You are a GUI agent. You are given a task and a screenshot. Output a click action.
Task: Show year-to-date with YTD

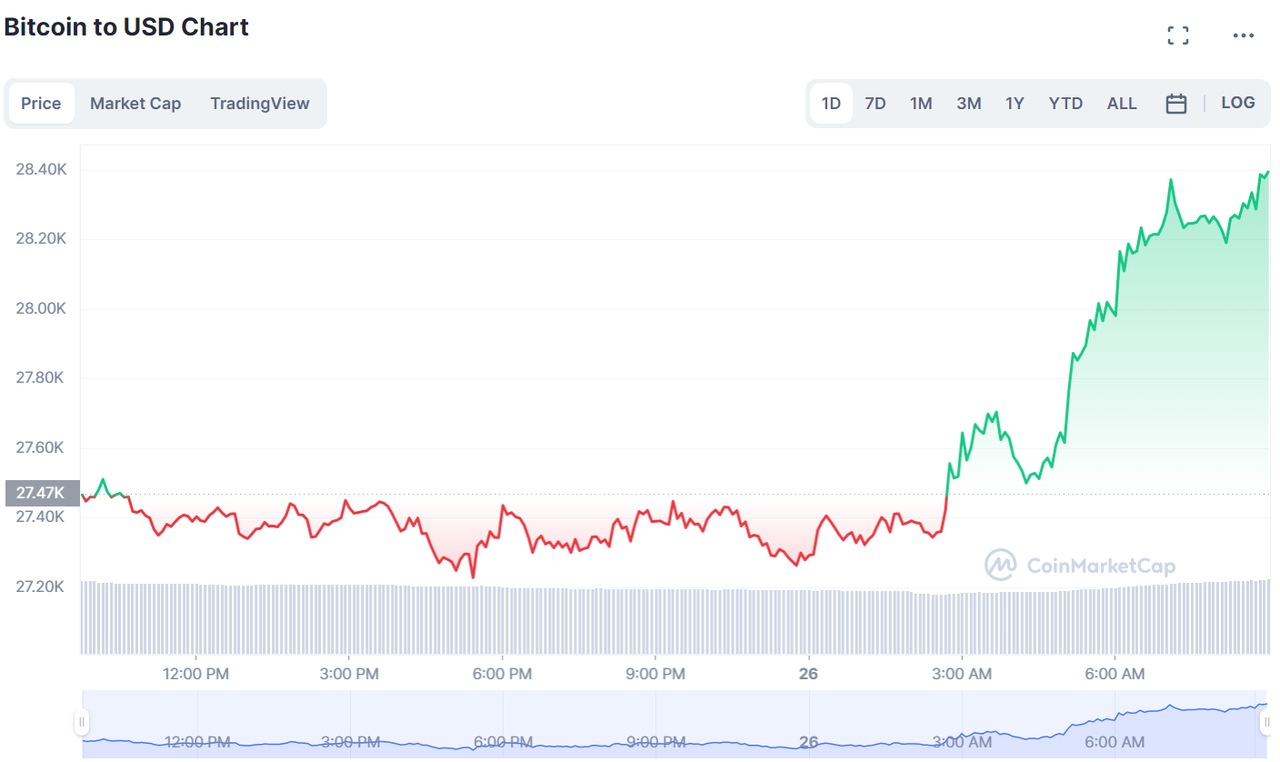1065,103
